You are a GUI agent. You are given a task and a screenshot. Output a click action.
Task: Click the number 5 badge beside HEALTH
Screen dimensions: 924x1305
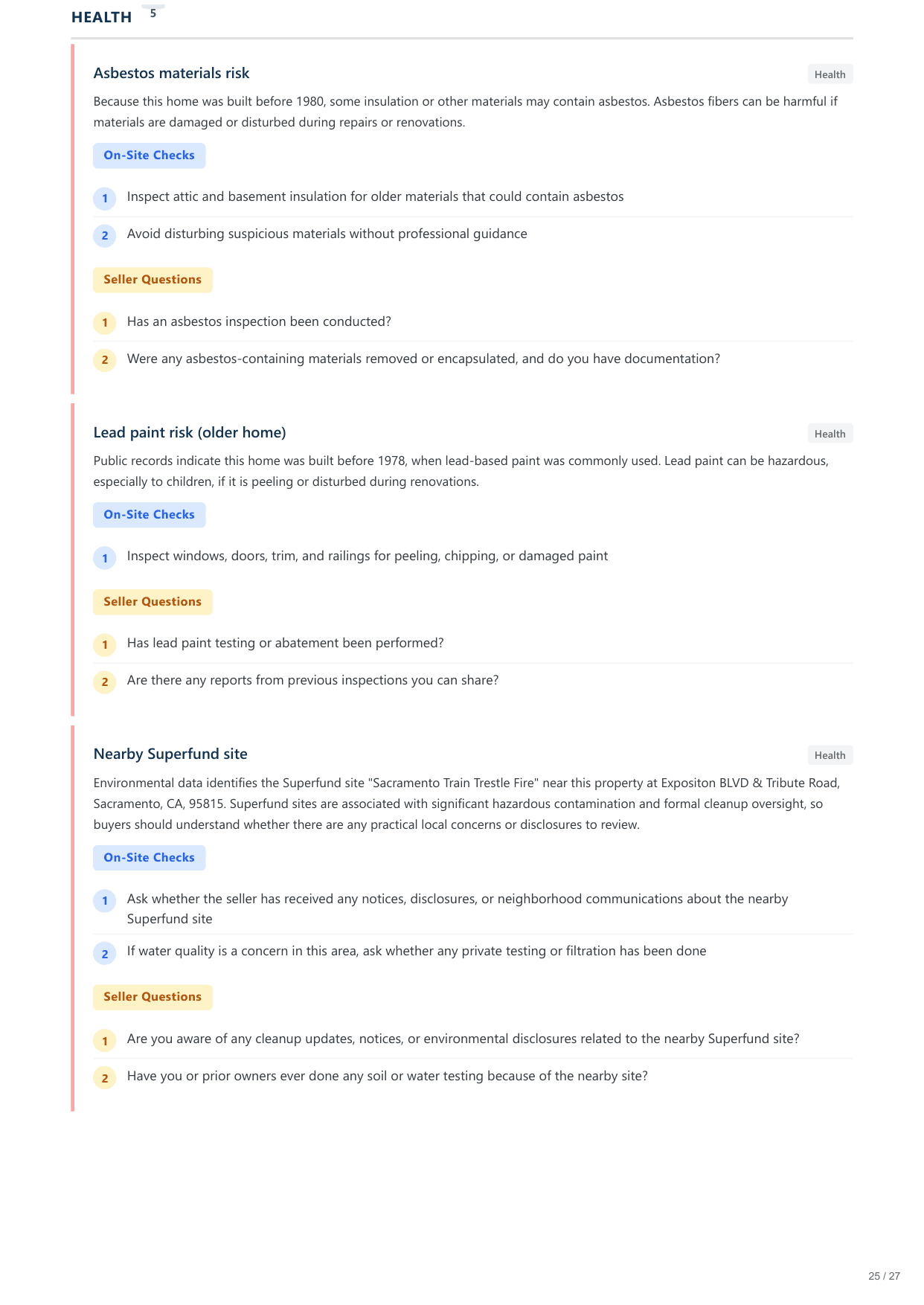tap(153, 13)
